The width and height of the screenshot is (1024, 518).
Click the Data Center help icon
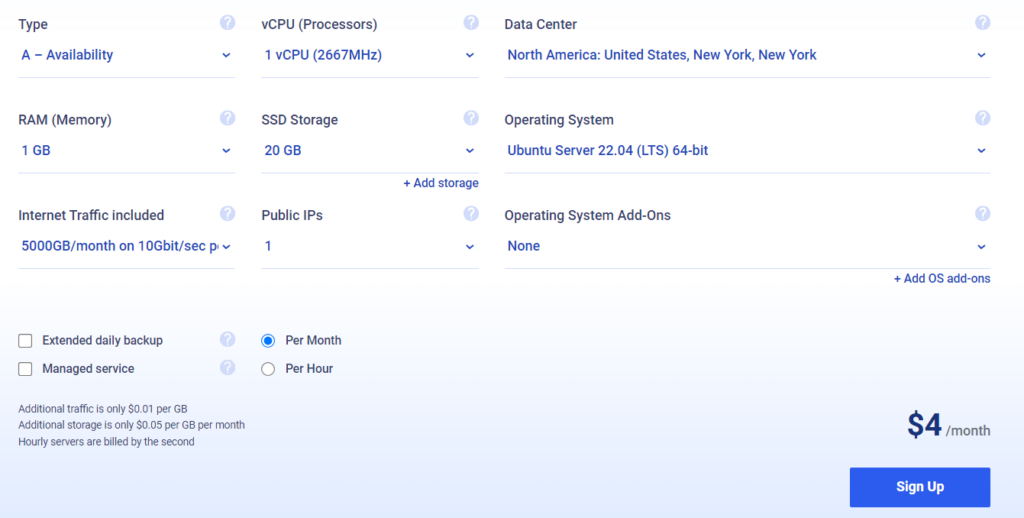coord(982,23)
